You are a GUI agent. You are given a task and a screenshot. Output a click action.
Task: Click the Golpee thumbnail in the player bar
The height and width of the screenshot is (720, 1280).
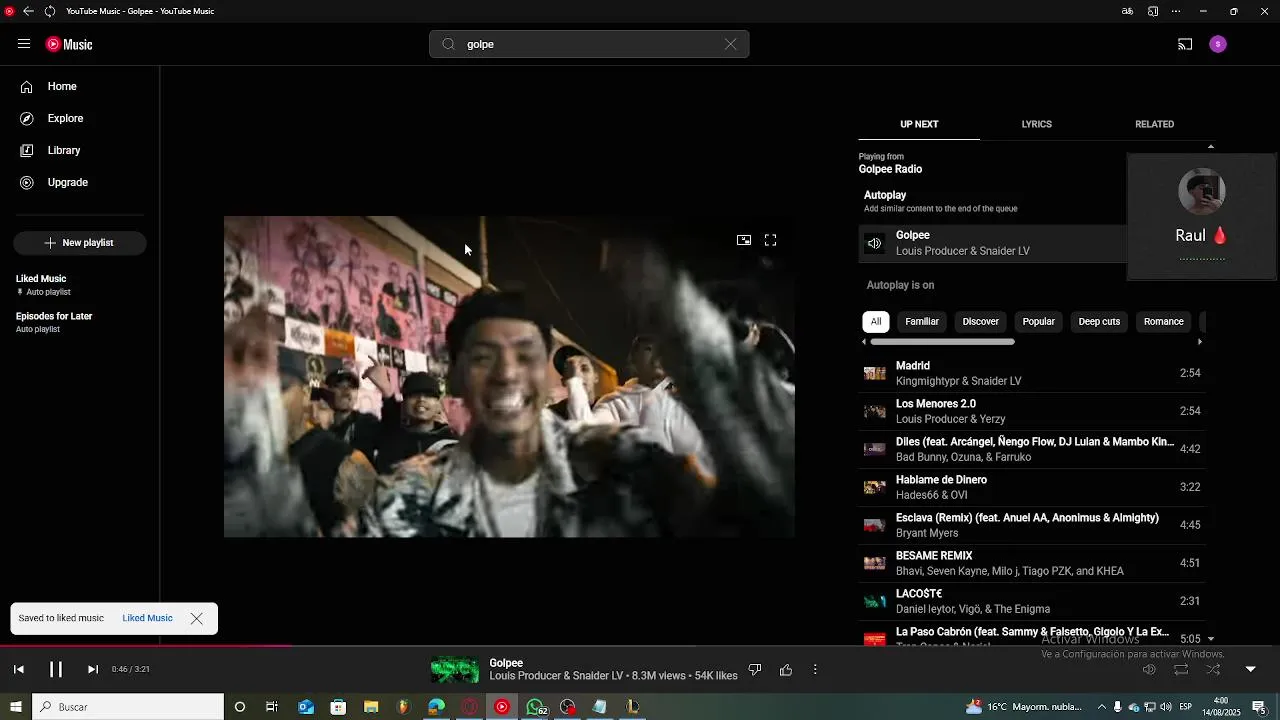pos(455,669)
